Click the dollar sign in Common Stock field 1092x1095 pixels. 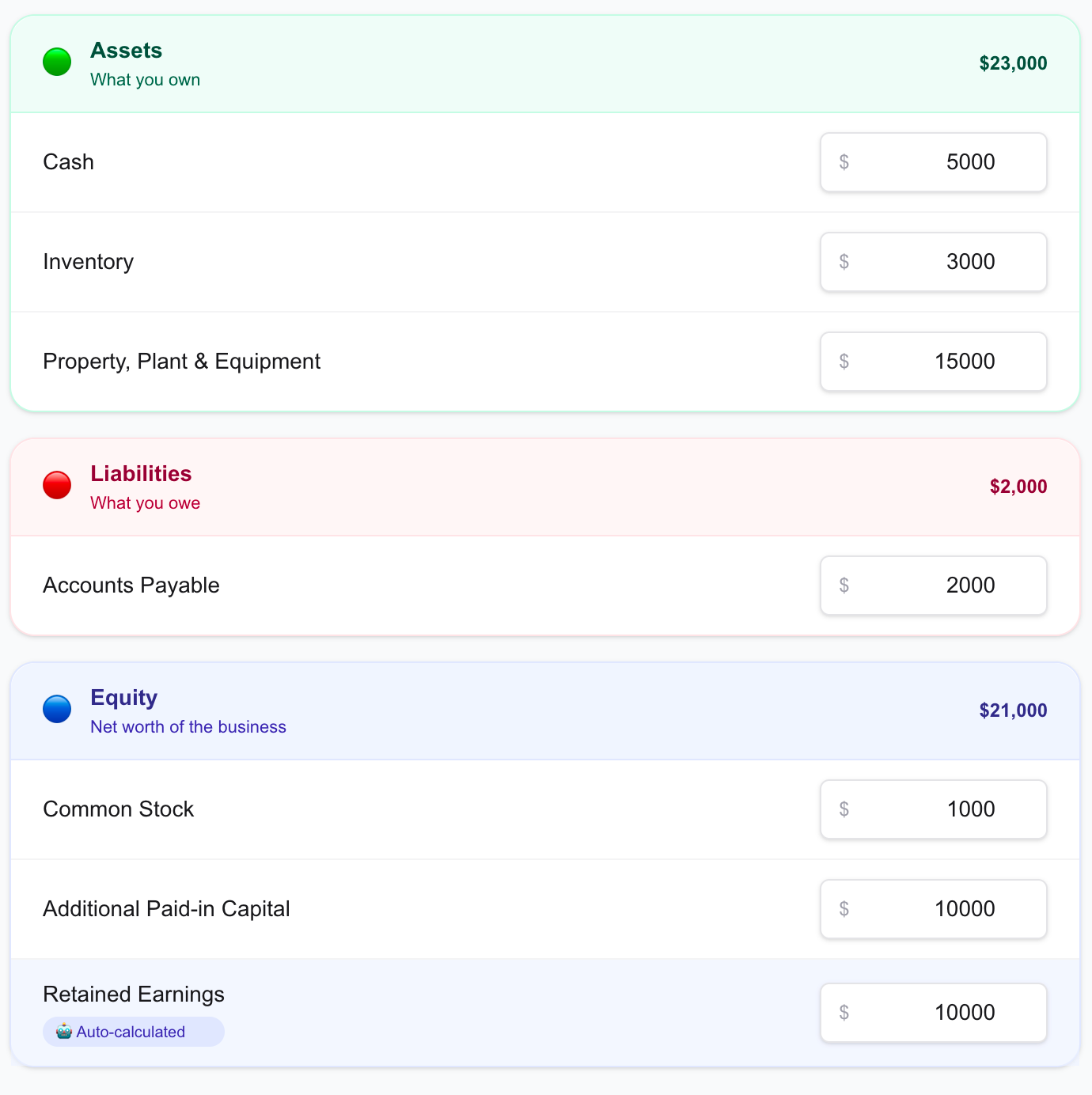[x=844, y=809]
